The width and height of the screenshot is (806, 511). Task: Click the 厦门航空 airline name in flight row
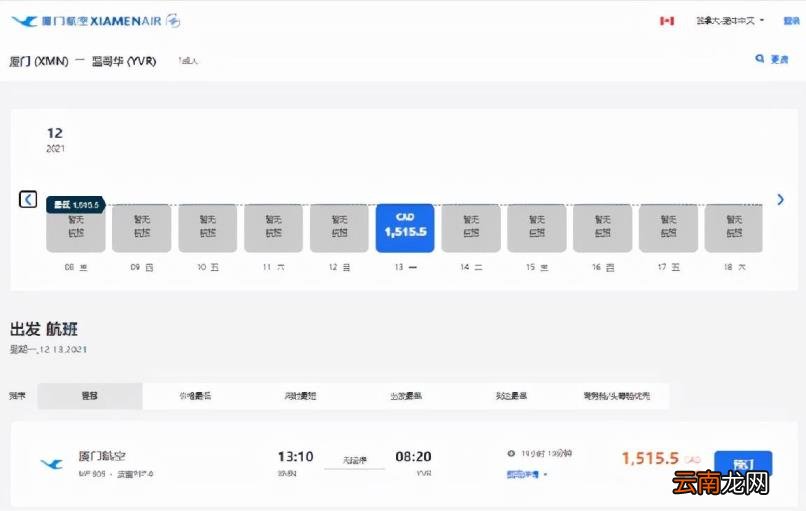102,456
